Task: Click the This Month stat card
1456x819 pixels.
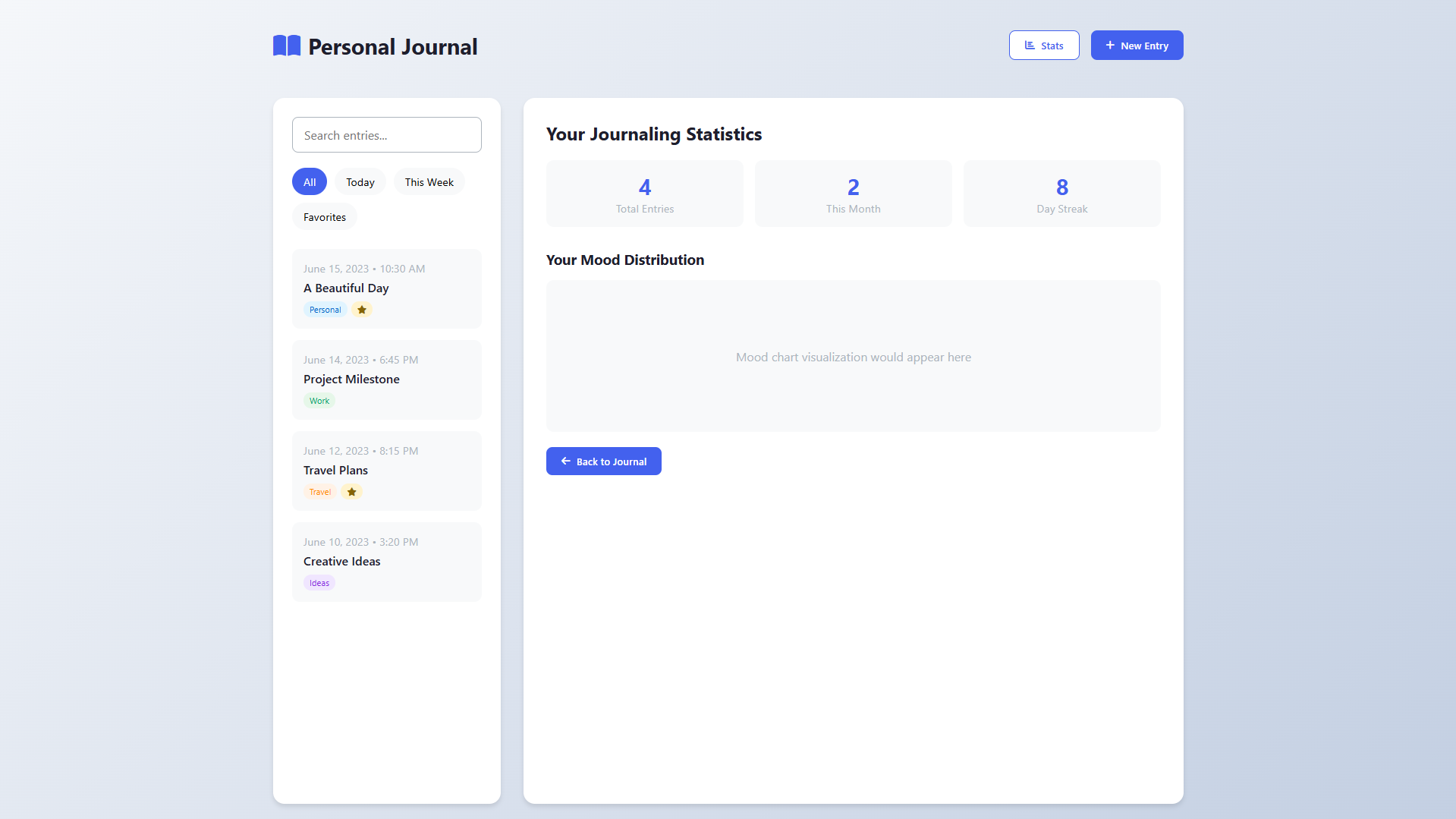Action: pos(853,194)
